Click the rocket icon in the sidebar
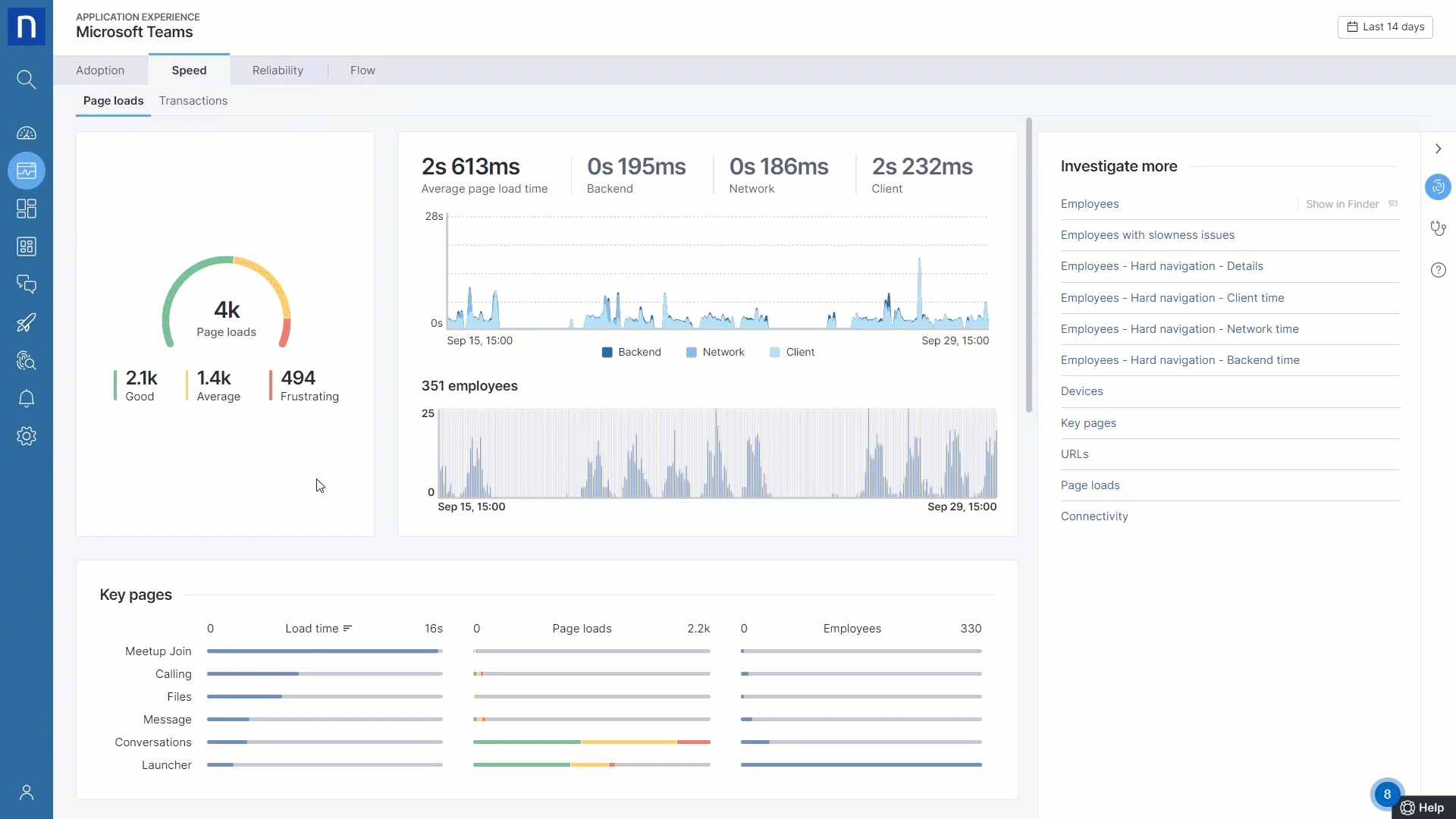Image resolution: width=1456 pixels, height=819 pixels. 27,323
